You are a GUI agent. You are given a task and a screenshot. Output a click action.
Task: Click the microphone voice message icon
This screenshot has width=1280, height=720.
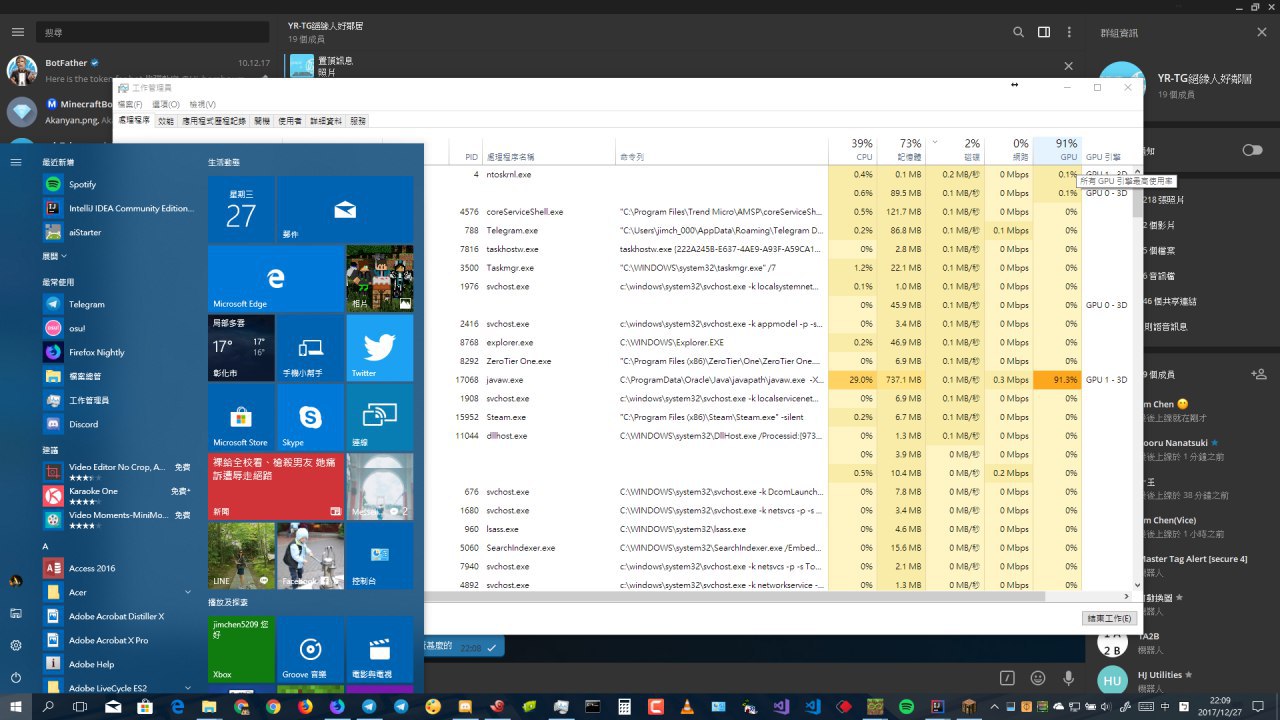1068,678
